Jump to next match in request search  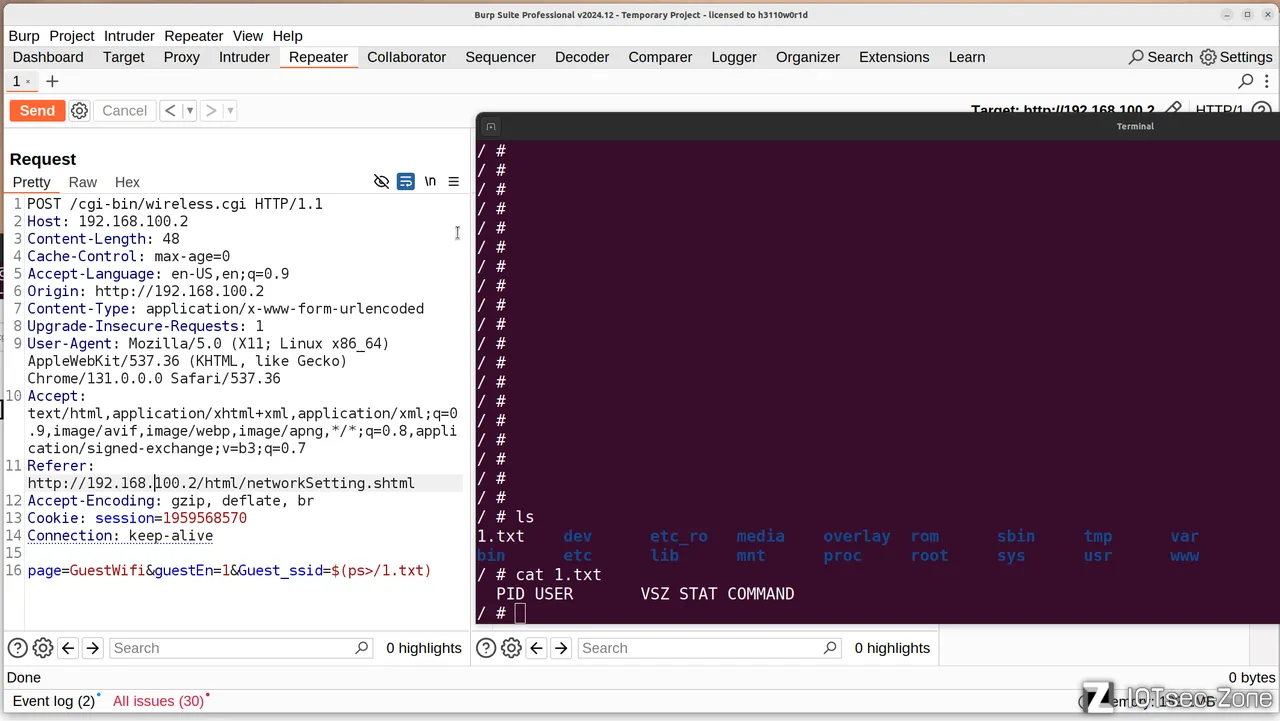pyautogui.click(x=92, y=648)
